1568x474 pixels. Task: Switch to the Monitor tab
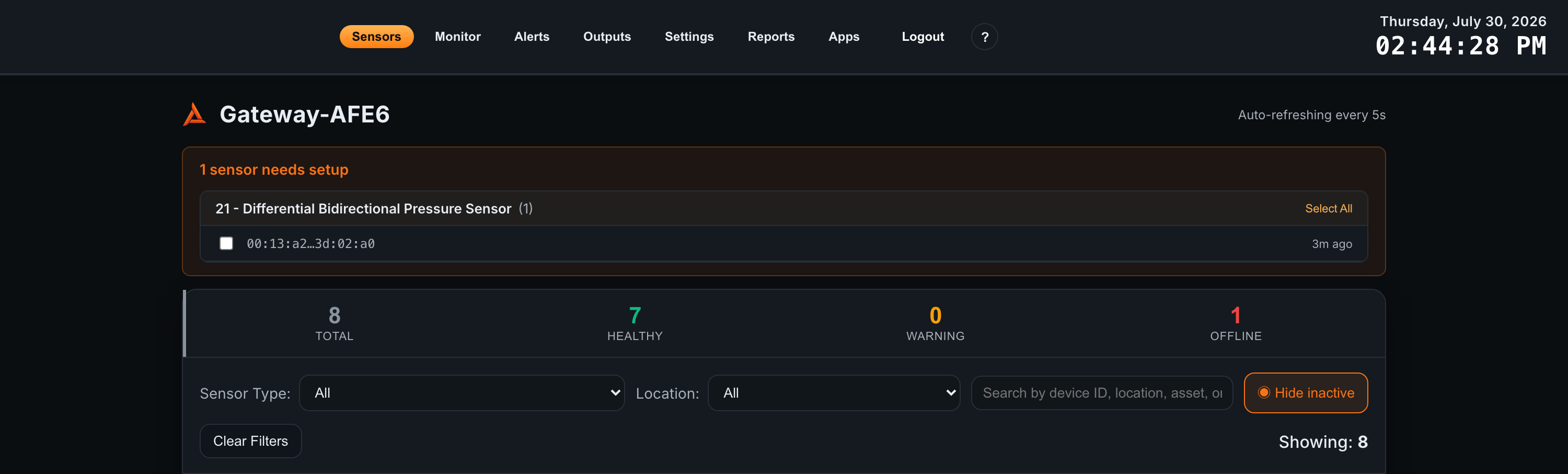(x=458, y=37)
